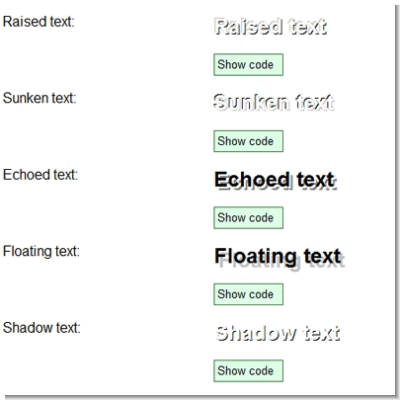Image resolution: width=400 pixels, height=400 pixels.
Task: Select the Sunken text styled sample
Action: (274, 102)
